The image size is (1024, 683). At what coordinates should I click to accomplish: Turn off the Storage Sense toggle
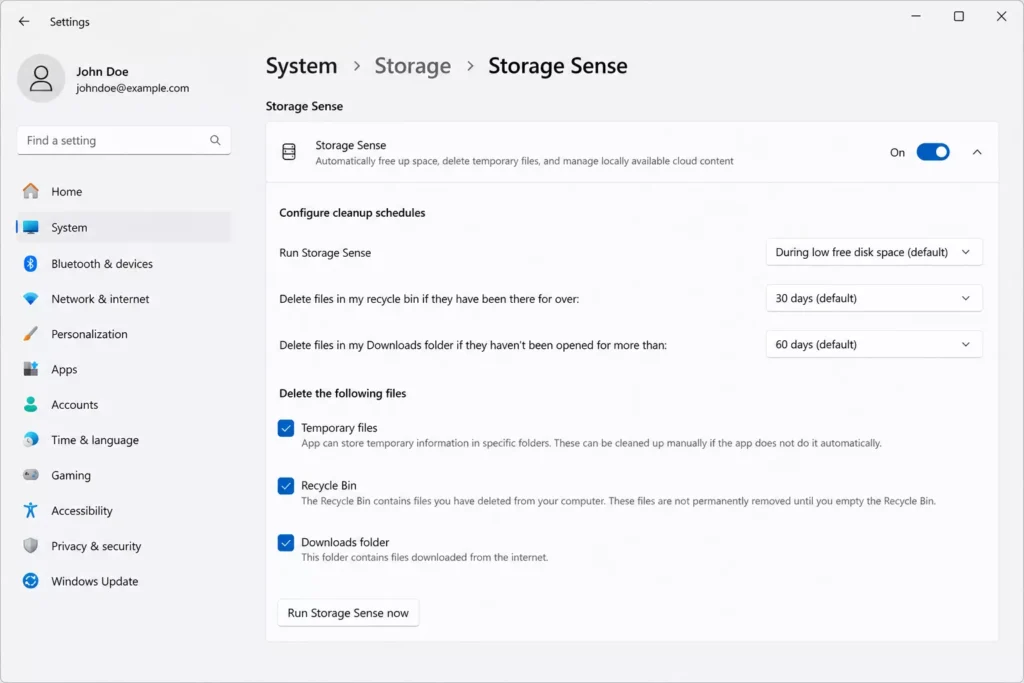933,152
